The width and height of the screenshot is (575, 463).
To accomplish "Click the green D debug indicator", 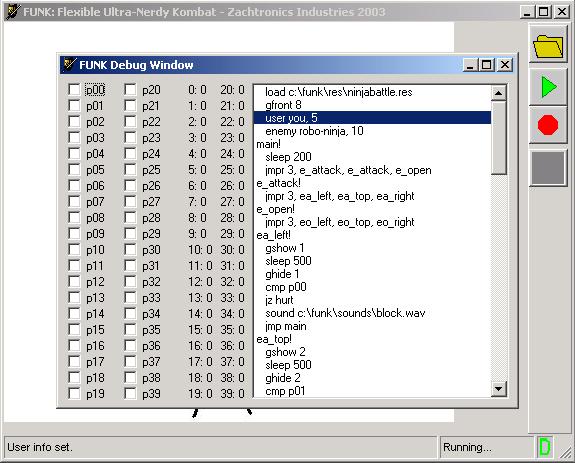I will (545, 447).
